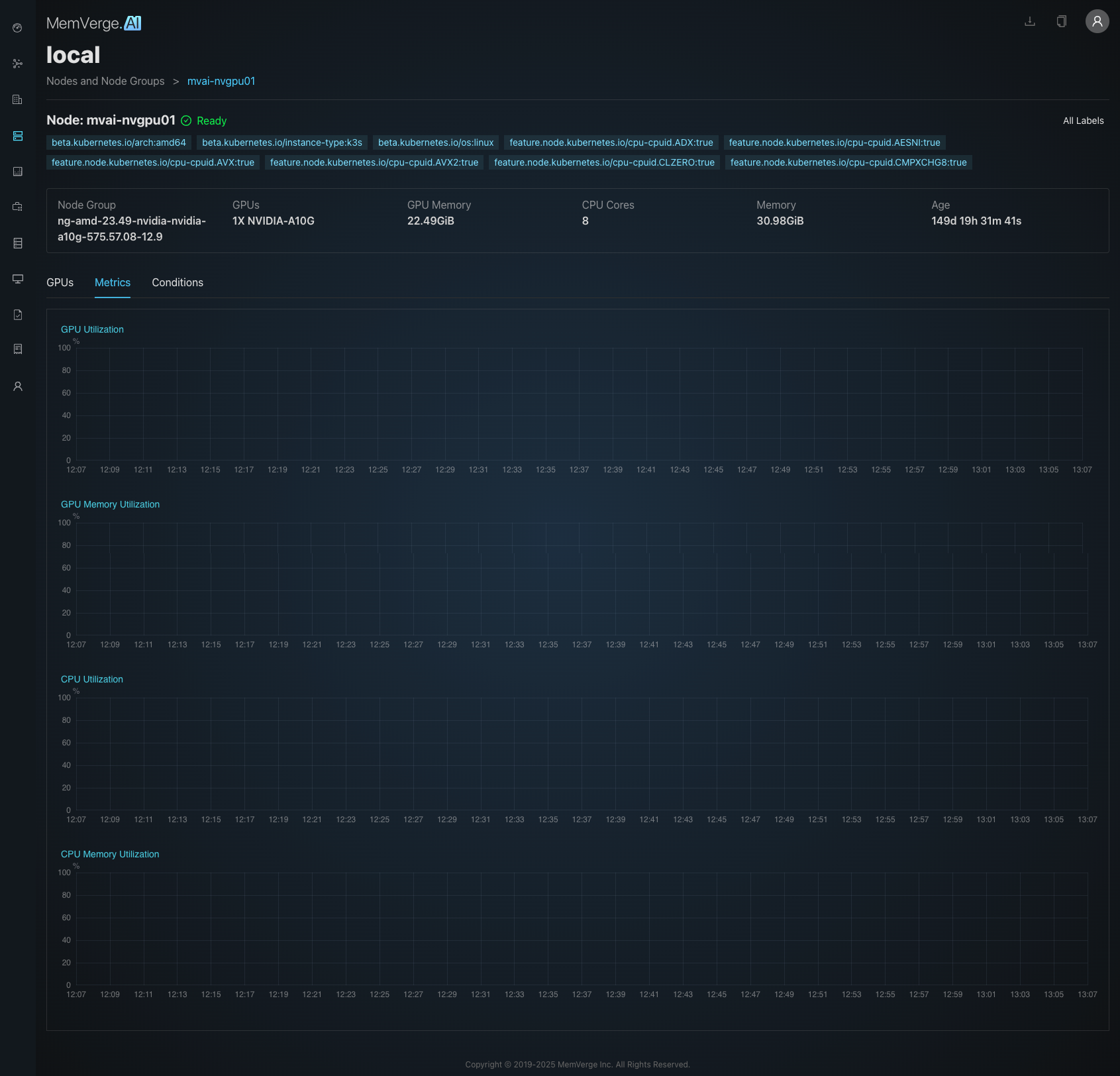Click the person icon in left sidebar

pos(18,386)
